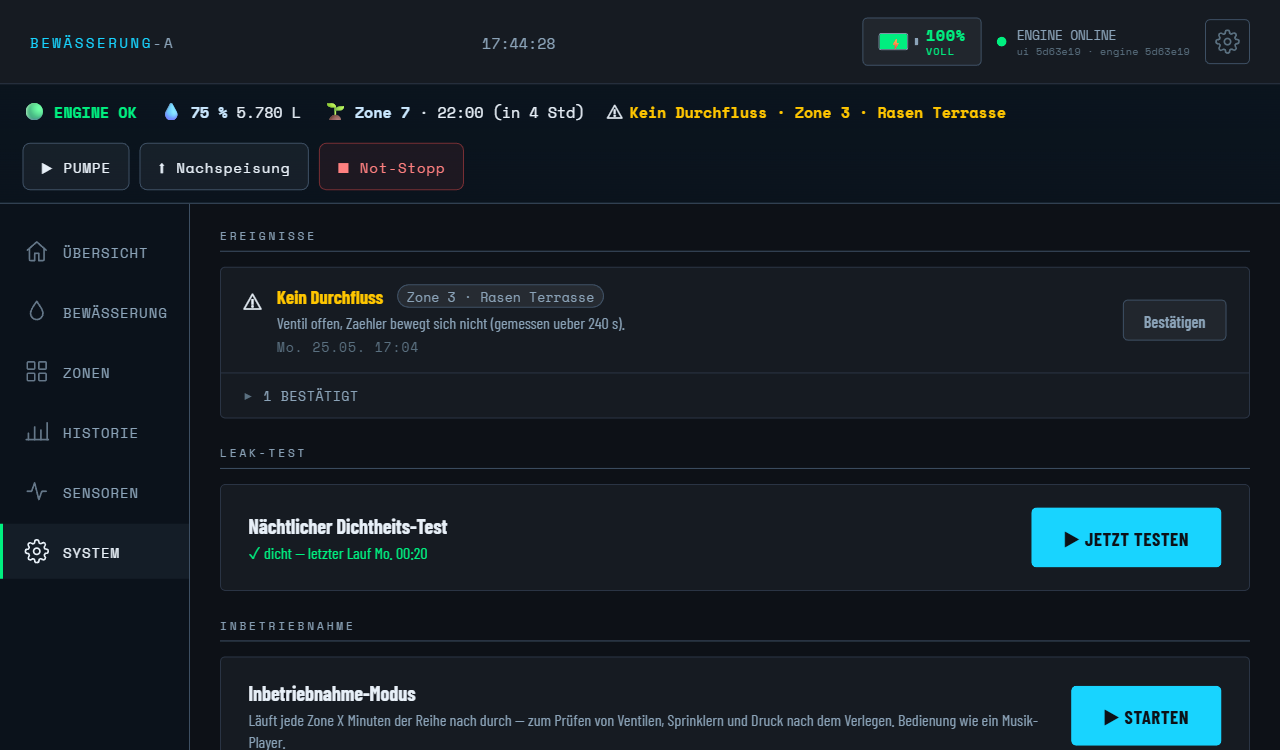Click the pulse line icon for Sensoren
This screenshot has height=750, width=1280.
(x=37, y=492)
